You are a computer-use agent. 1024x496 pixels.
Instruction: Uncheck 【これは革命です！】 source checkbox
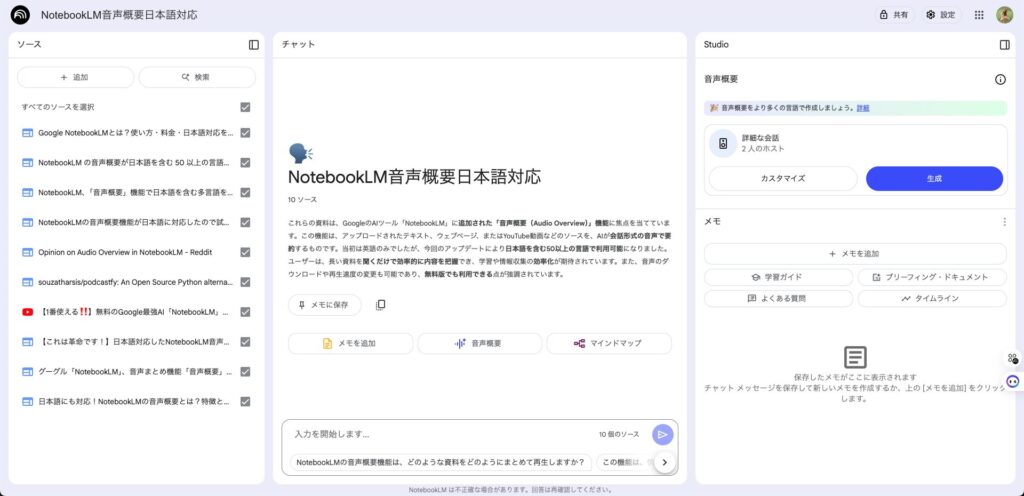(245, 341)
